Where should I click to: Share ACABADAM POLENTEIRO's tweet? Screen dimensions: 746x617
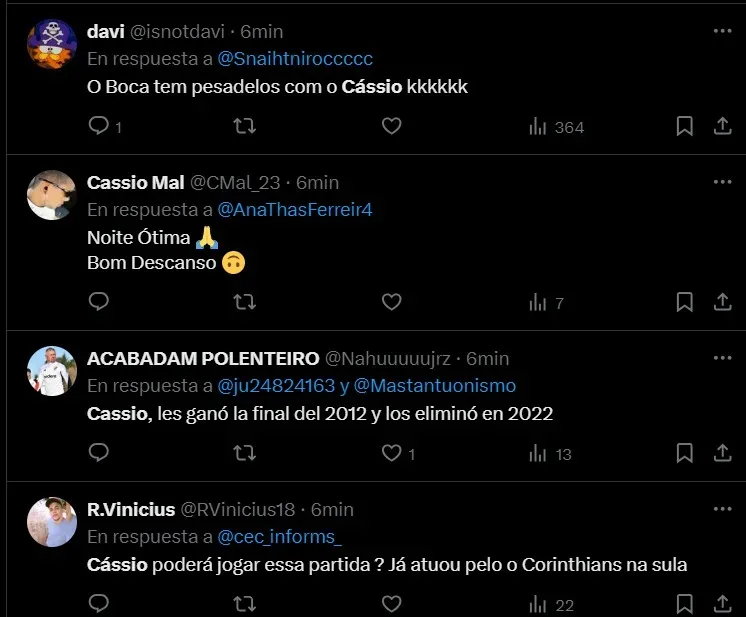(722, 453)
